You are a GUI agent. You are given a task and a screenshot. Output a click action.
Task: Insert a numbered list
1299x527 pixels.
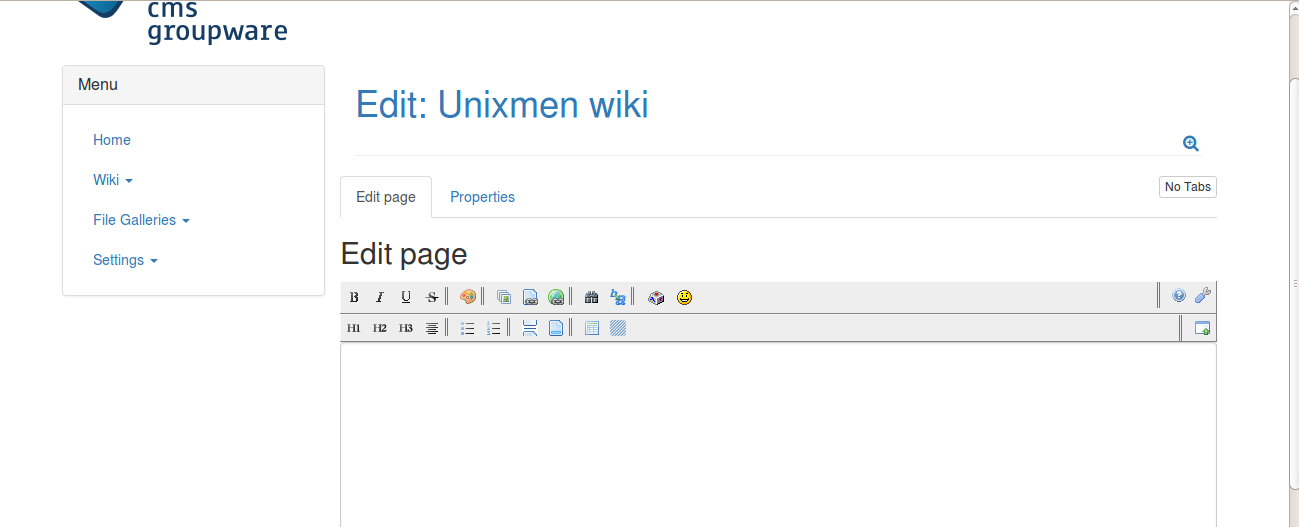493,328
